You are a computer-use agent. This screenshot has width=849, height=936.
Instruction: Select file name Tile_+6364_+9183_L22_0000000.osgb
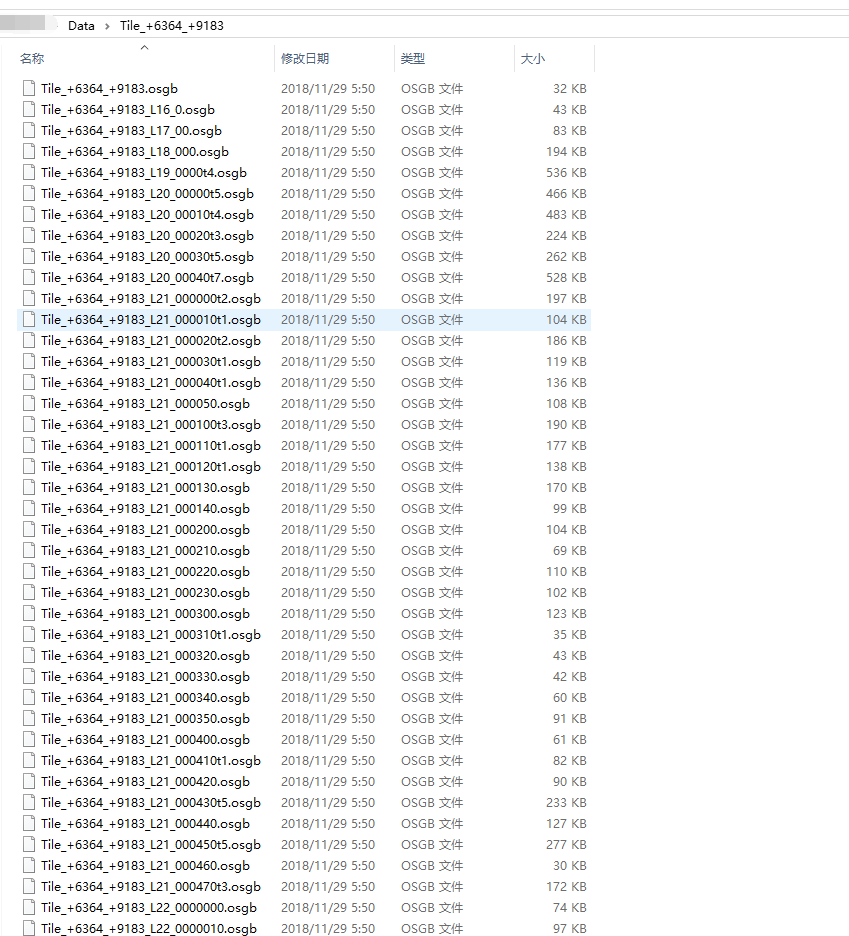(x=149, y=907)
